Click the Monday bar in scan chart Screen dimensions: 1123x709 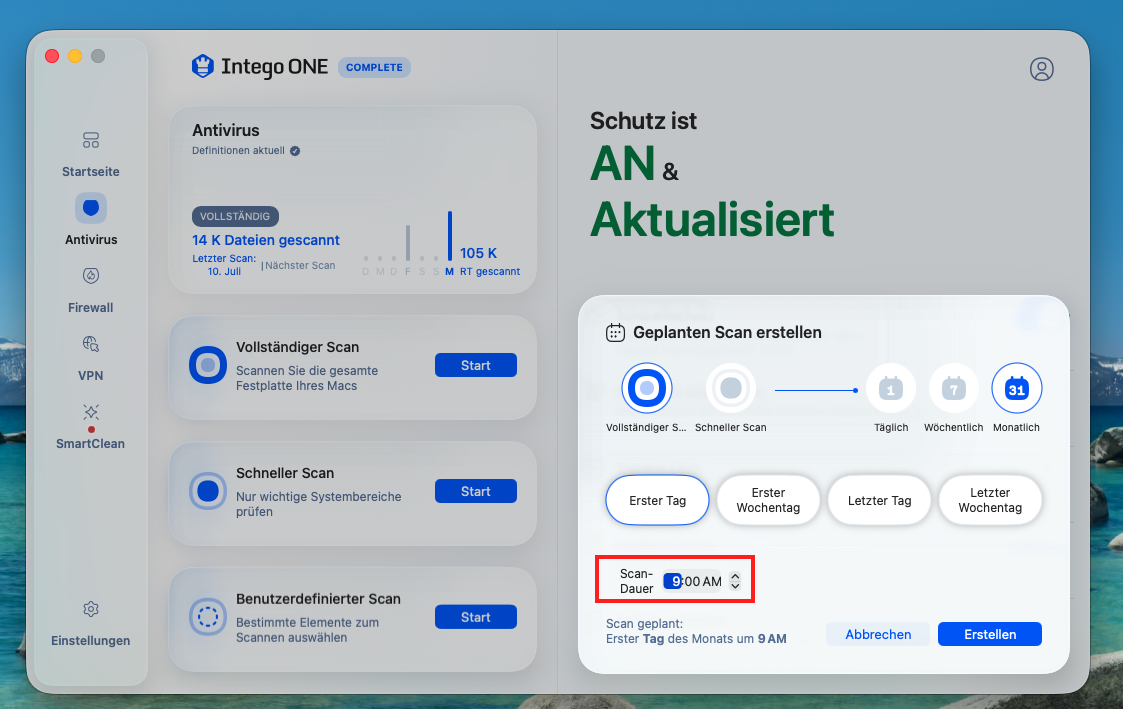tap(450, 236)
